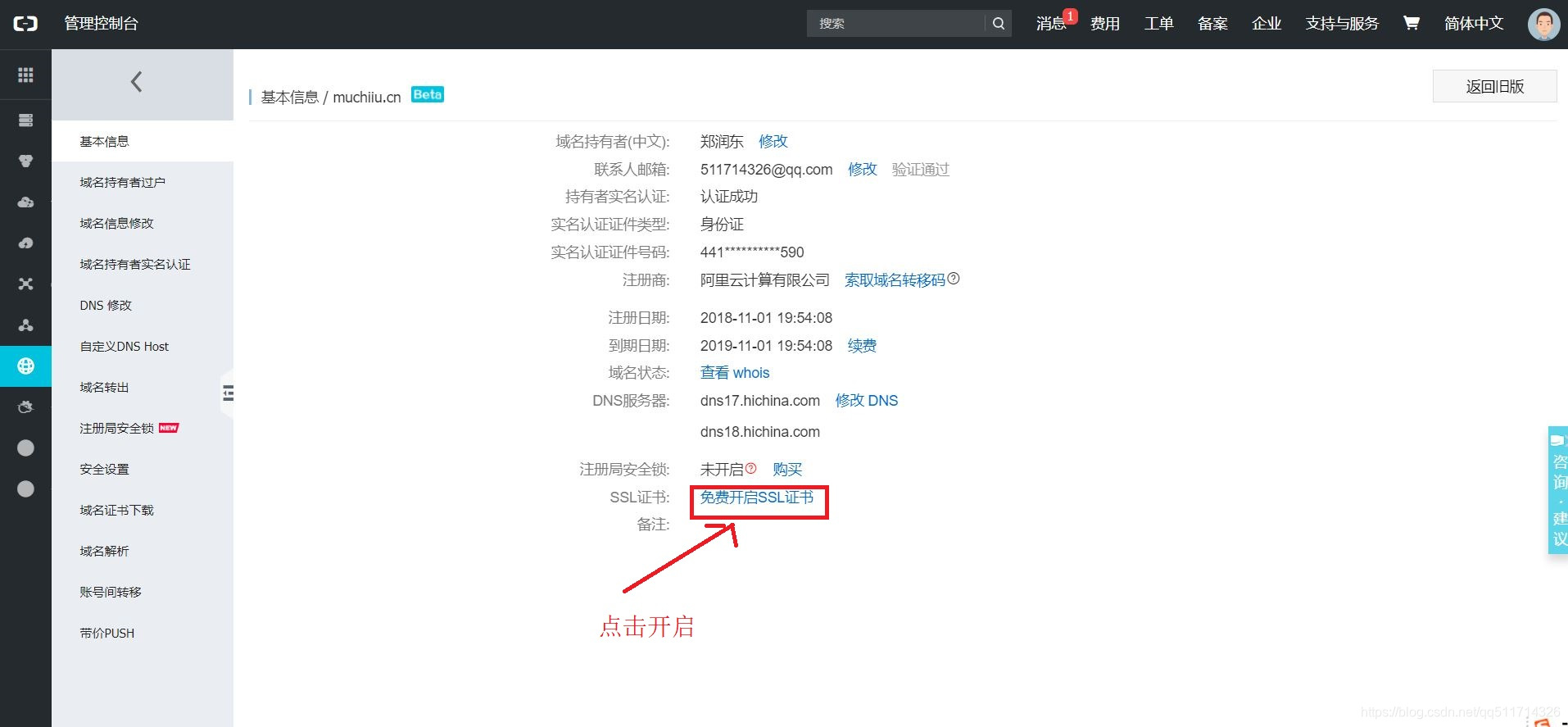The height and width of the screenshot is (727, 1568).
Task: Open the user avatar menu
Action: [1543, 24]
